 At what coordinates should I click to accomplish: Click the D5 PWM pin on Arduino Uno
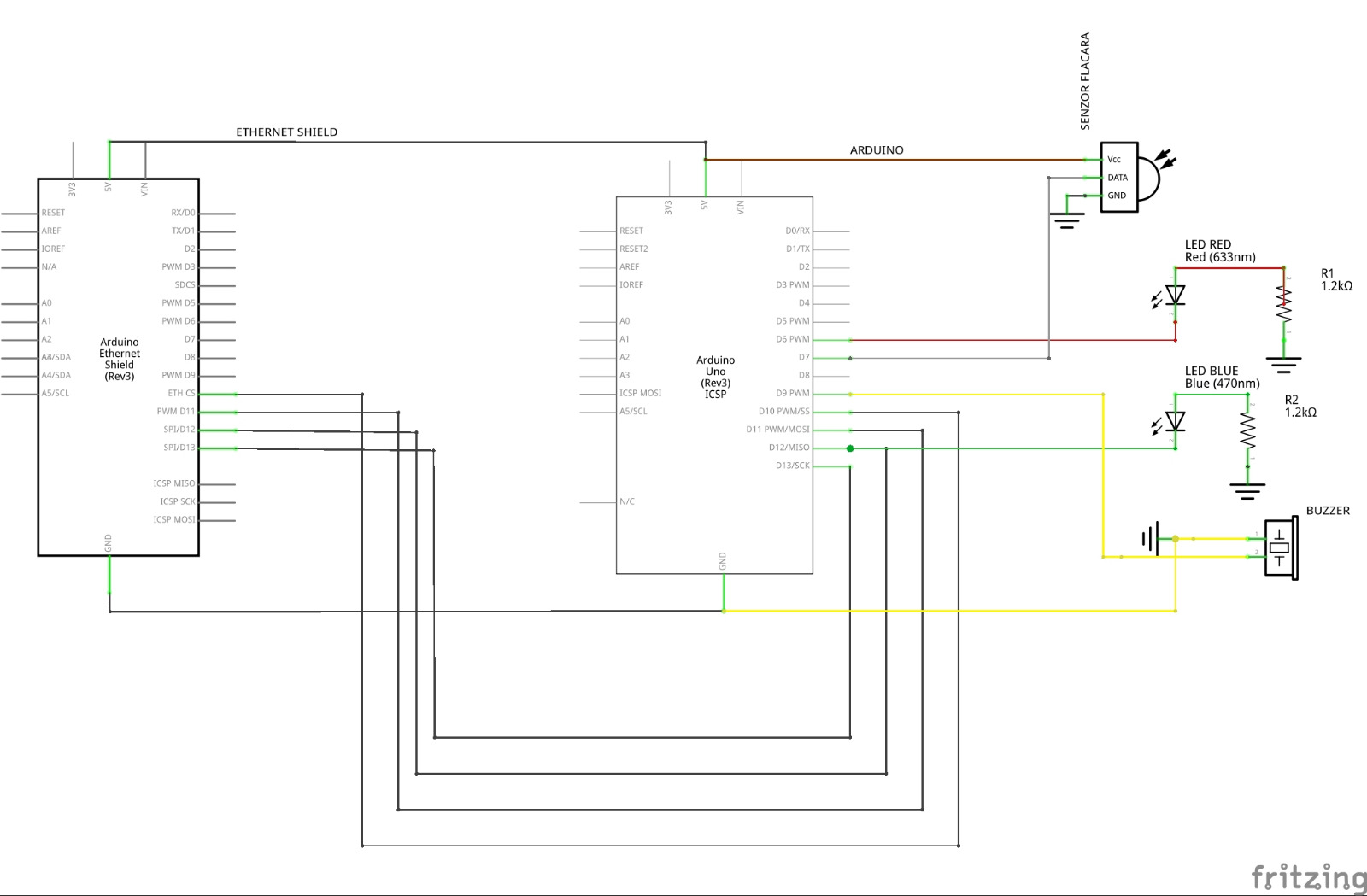coord(792,321)
